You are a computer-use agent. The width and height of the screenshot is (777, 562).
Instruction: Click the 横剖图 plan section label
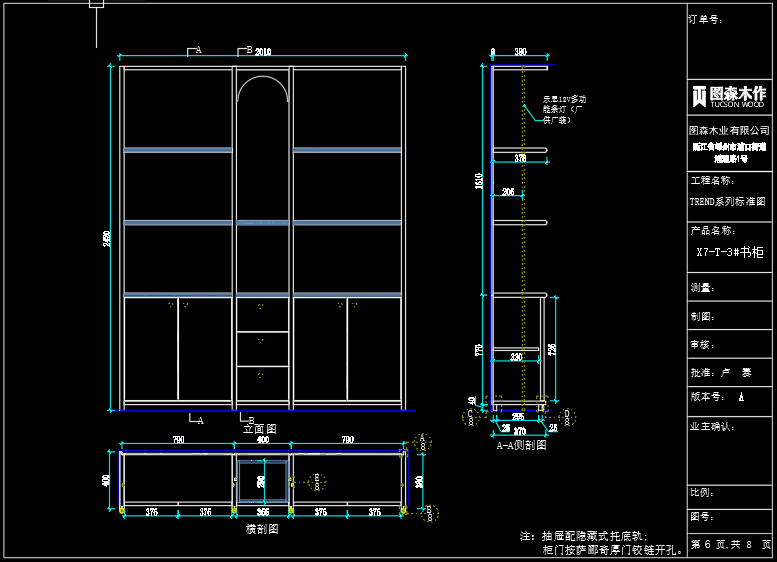pos(262,529)
